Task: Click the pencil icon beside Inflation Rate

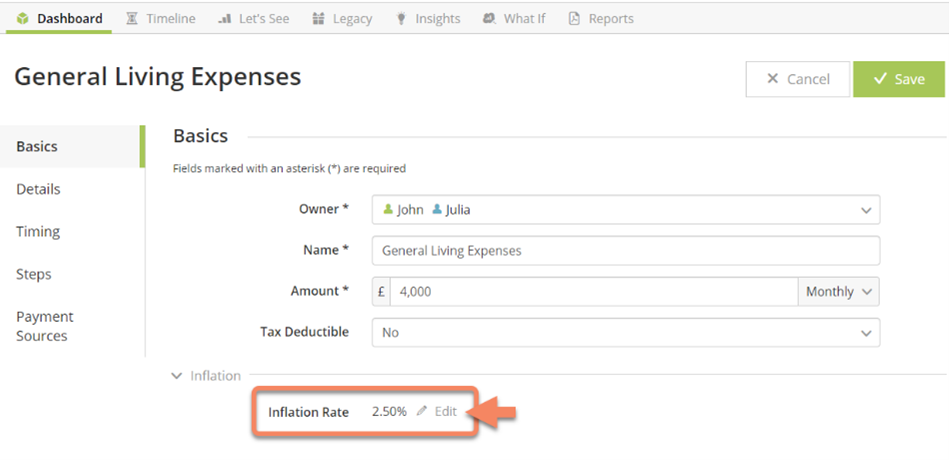Action: click(x=422, y=411)
